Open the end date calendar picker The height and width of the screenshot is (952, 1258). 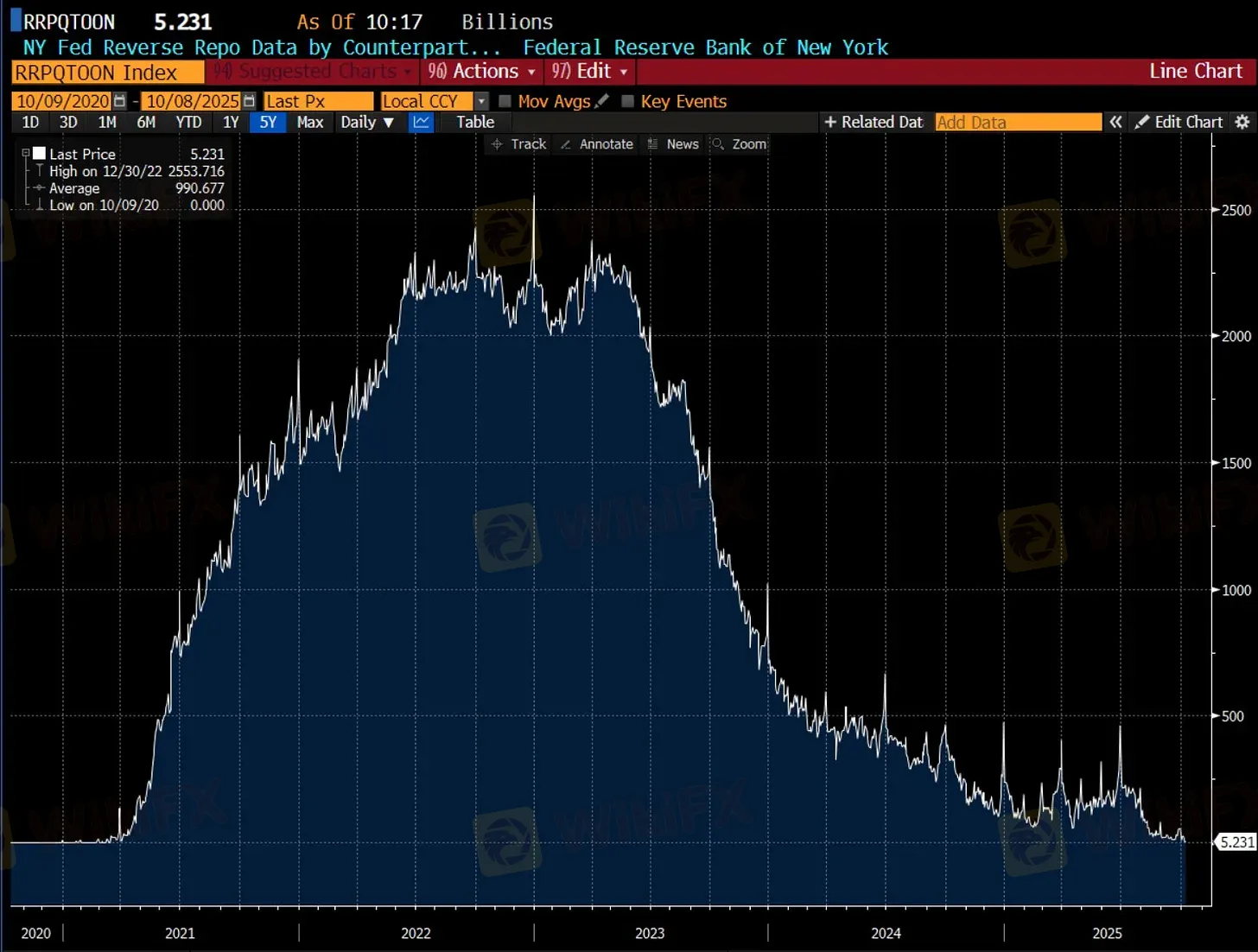point(250,102)
